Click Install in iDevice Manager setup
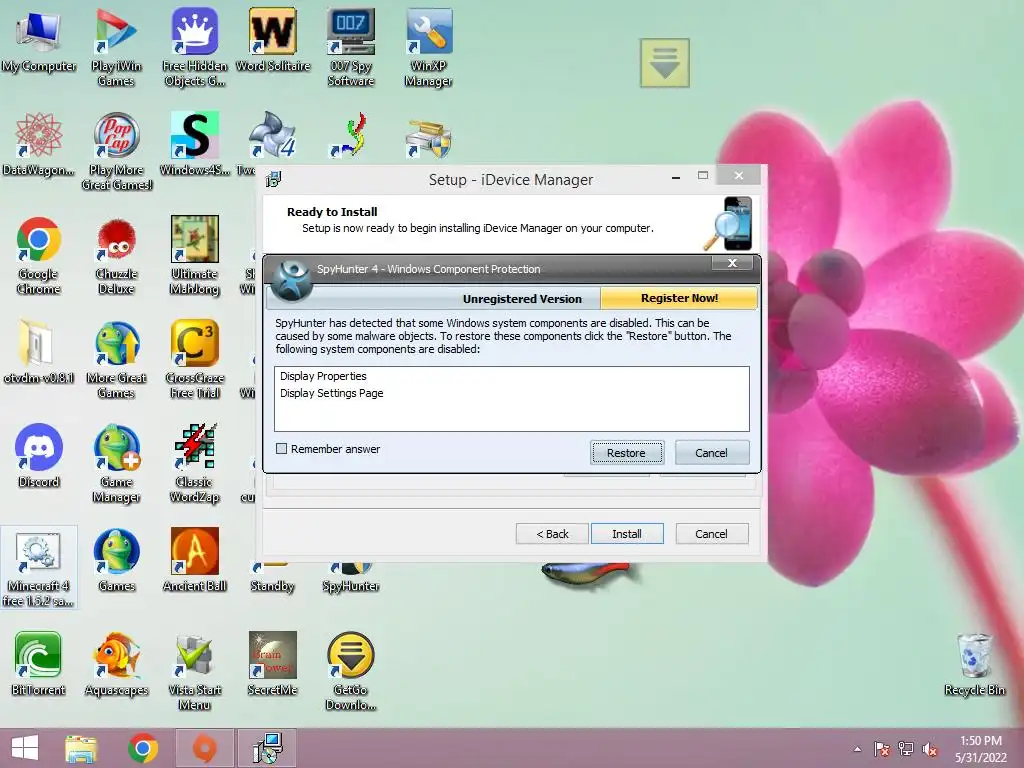Image resolution: width=1024 pixels, height=768 pixels. tap(627, 534)
